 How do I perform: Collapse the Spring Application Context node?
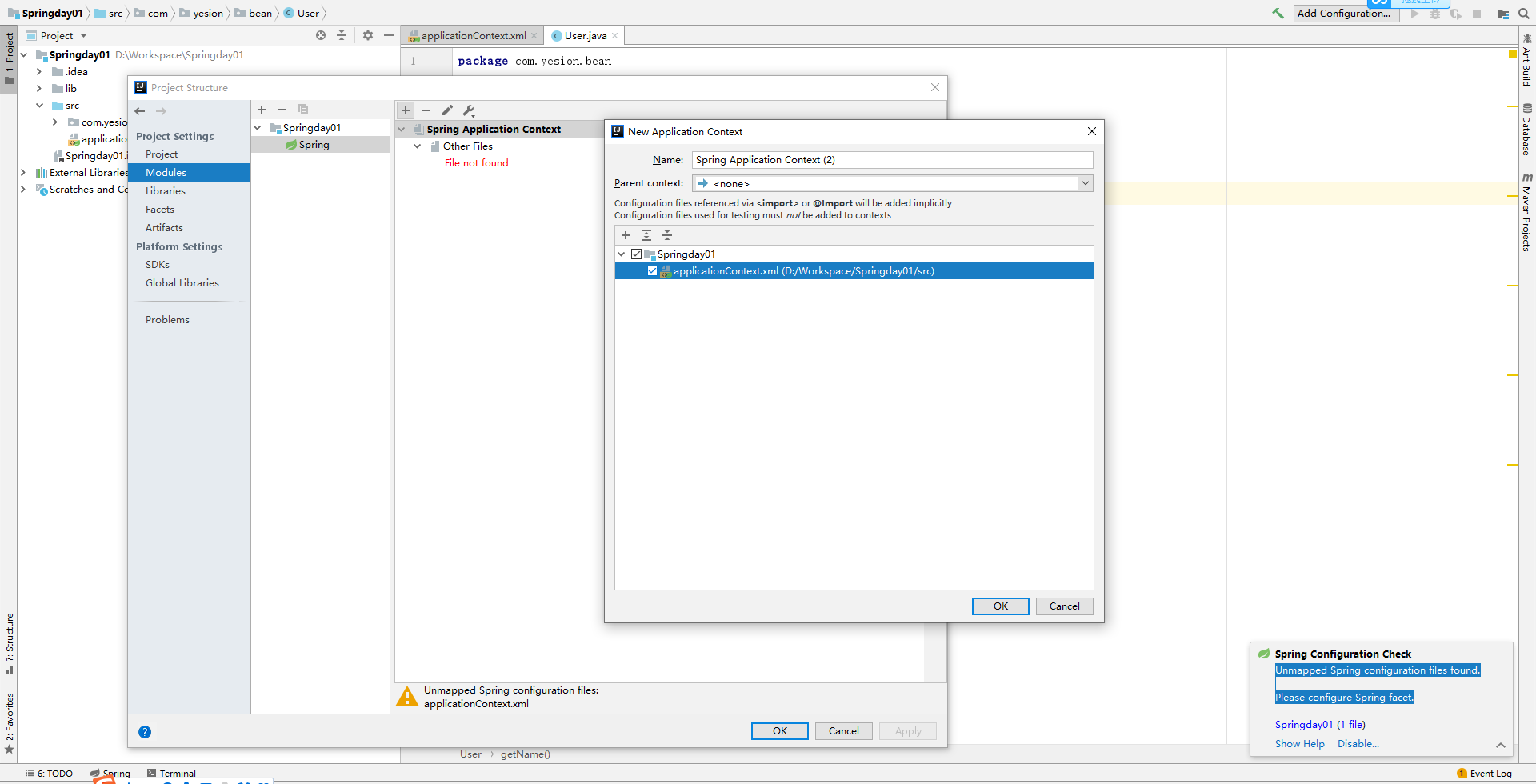[x=402, y=130]
